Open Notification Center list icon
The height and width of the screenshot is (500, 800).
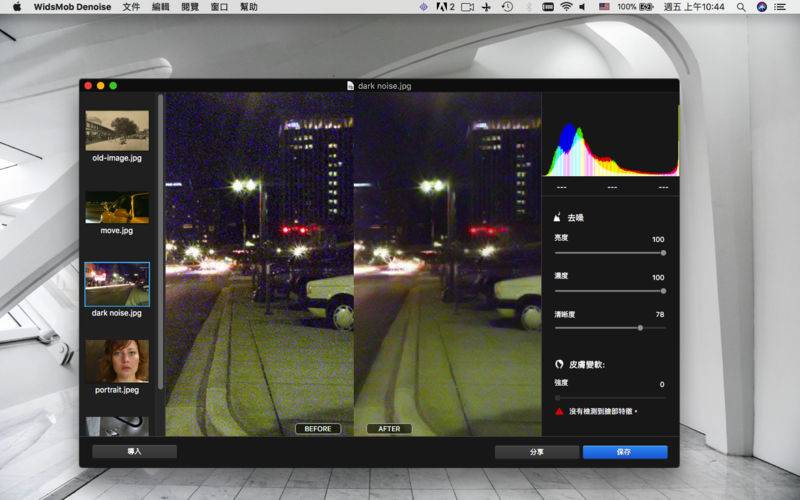(x=780, y=7)
